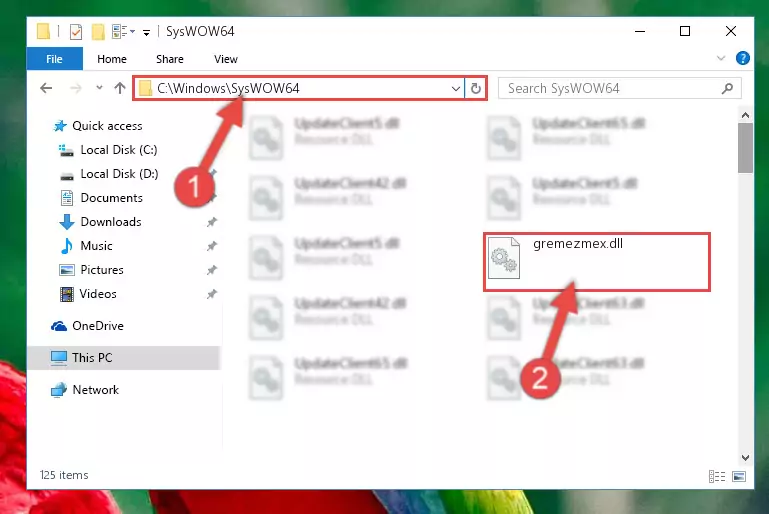Viewport: 769px width, 514px height.
Task: Open Documents in navigation pane
Action: tap(111, 198)
